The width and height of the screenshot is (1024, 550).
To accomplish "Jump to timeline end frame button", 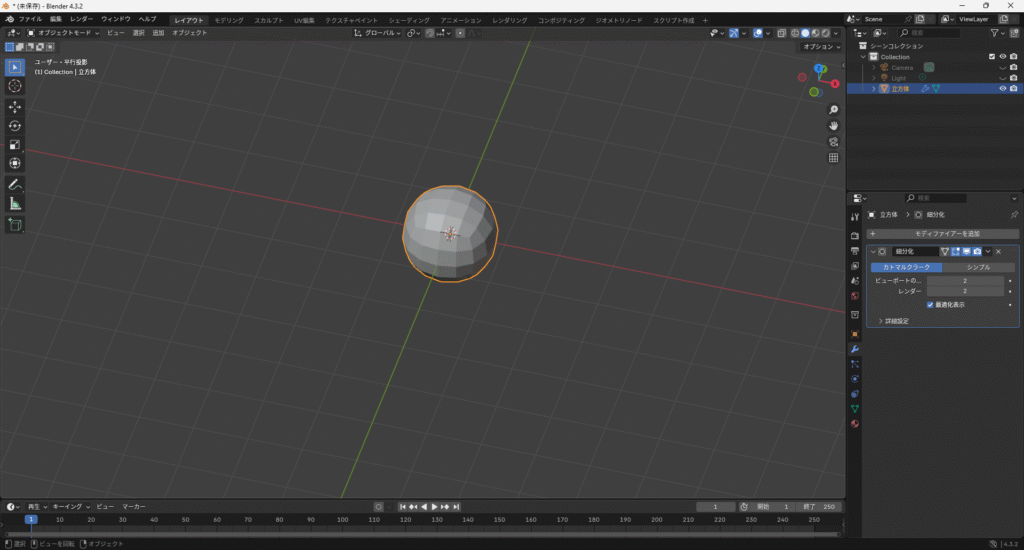I will pyautogui.click(x=456, y=507).
